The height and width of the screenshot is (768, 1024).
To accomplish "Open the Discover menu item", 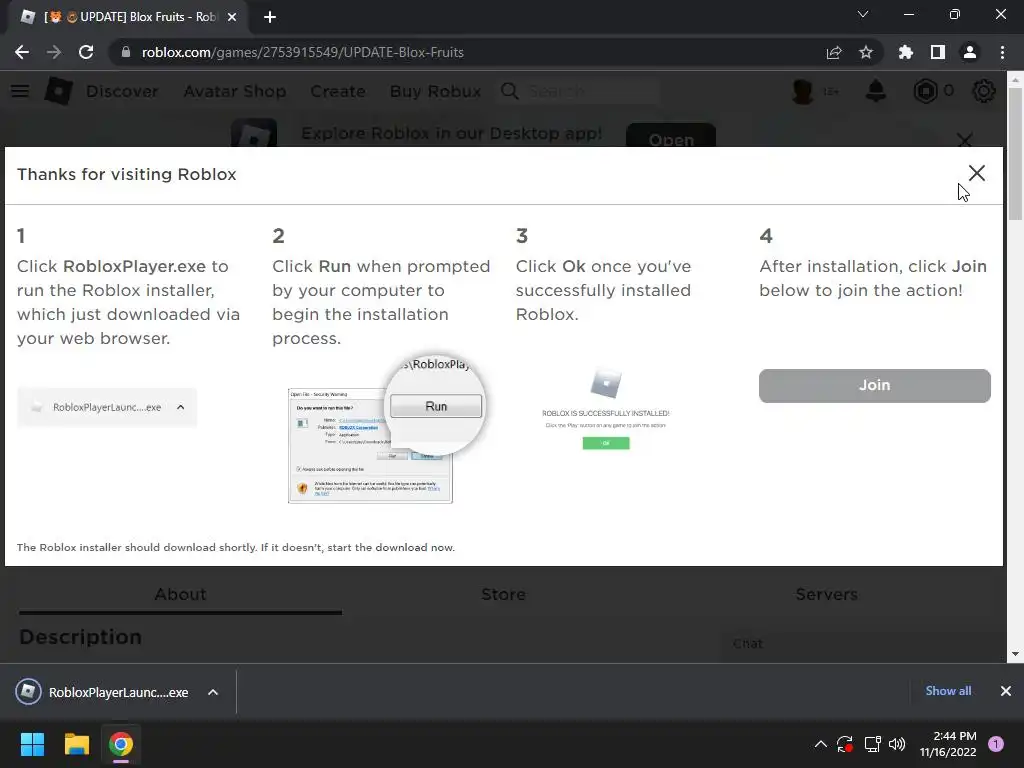I will click(122, 91).
